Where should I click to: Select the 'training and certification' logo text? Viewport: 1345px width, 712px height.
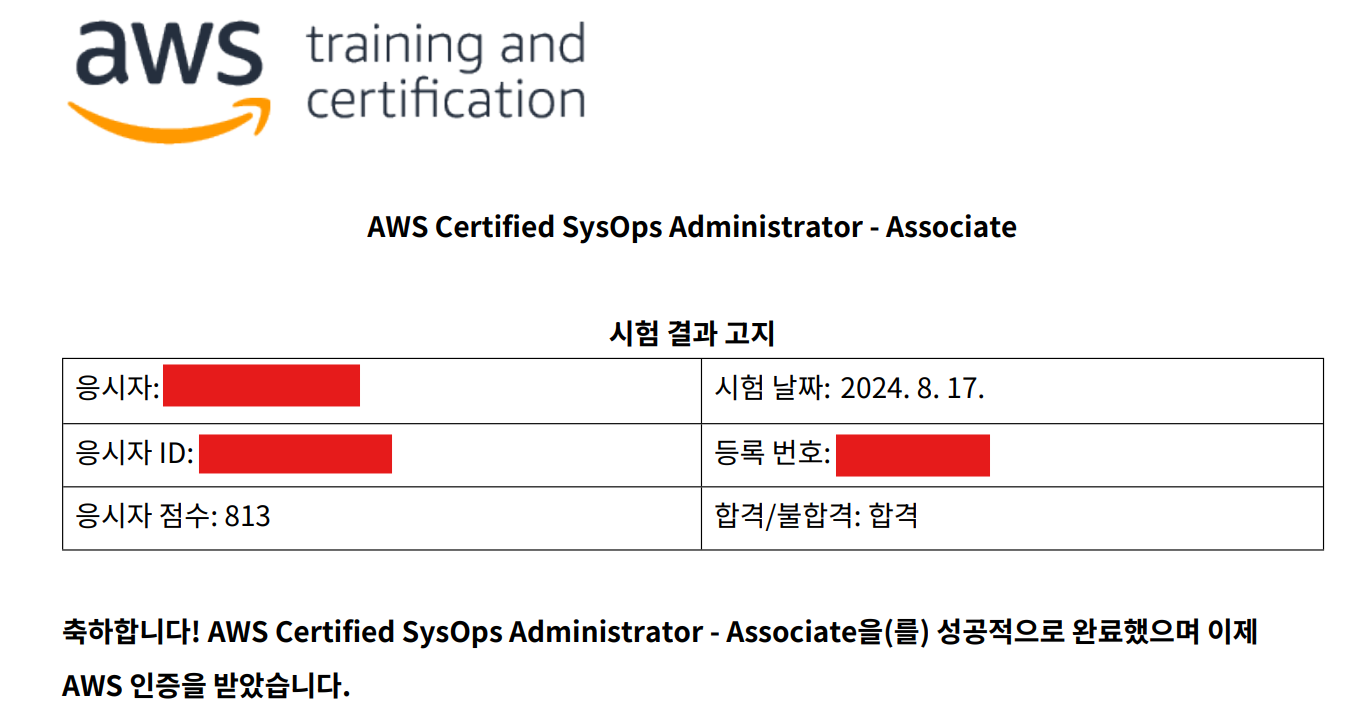click(445, 73)
